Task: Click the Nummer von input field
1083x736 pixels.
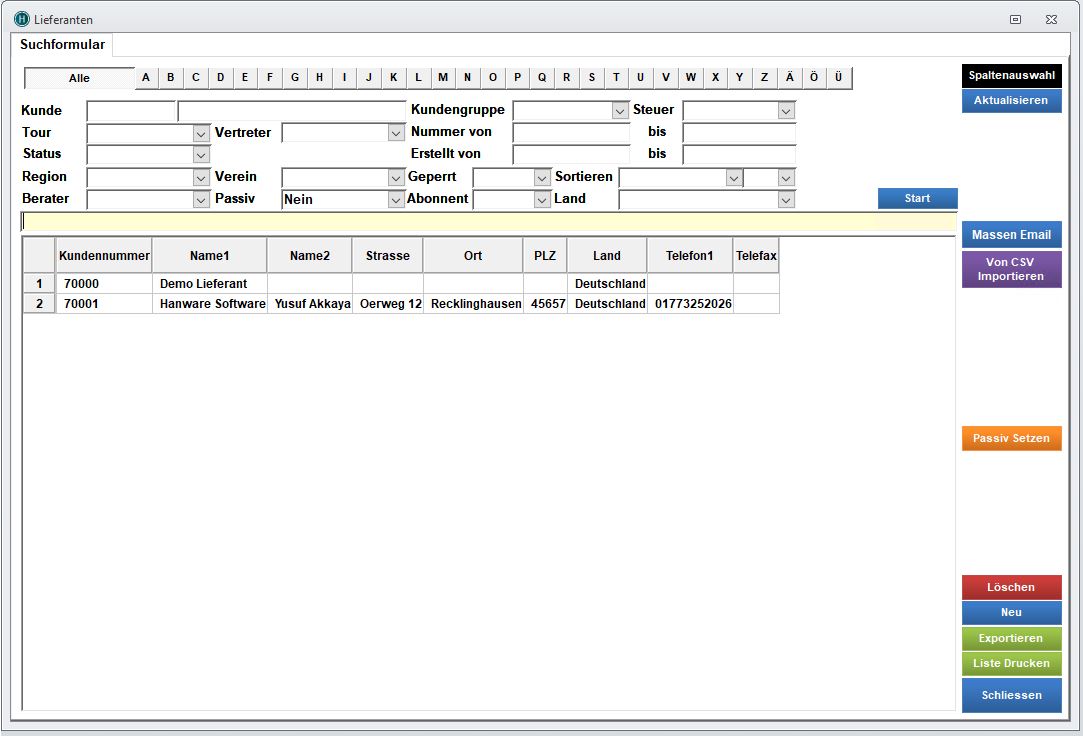Action: (571, 132)
